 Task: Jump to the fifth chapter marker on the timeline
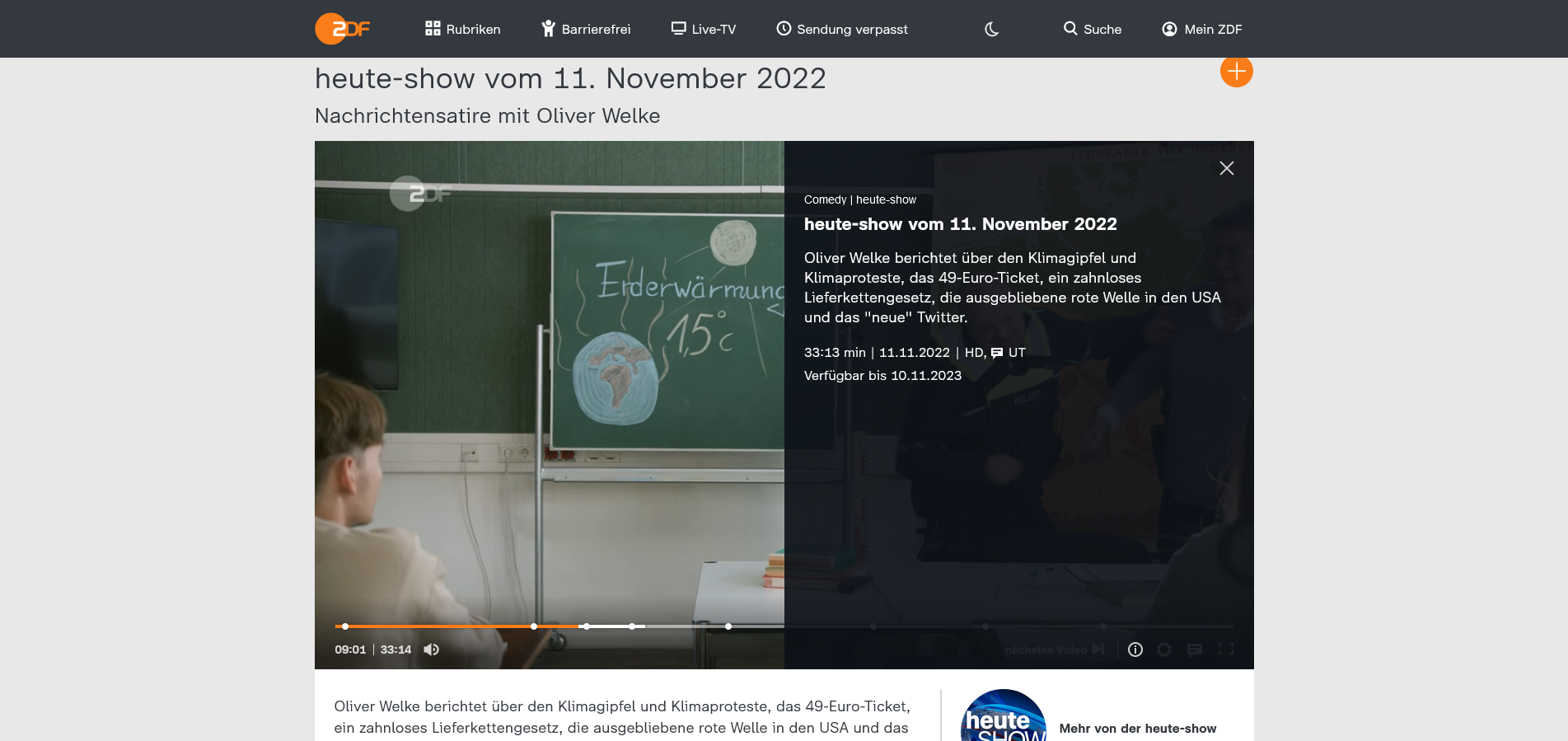point(728,626)
